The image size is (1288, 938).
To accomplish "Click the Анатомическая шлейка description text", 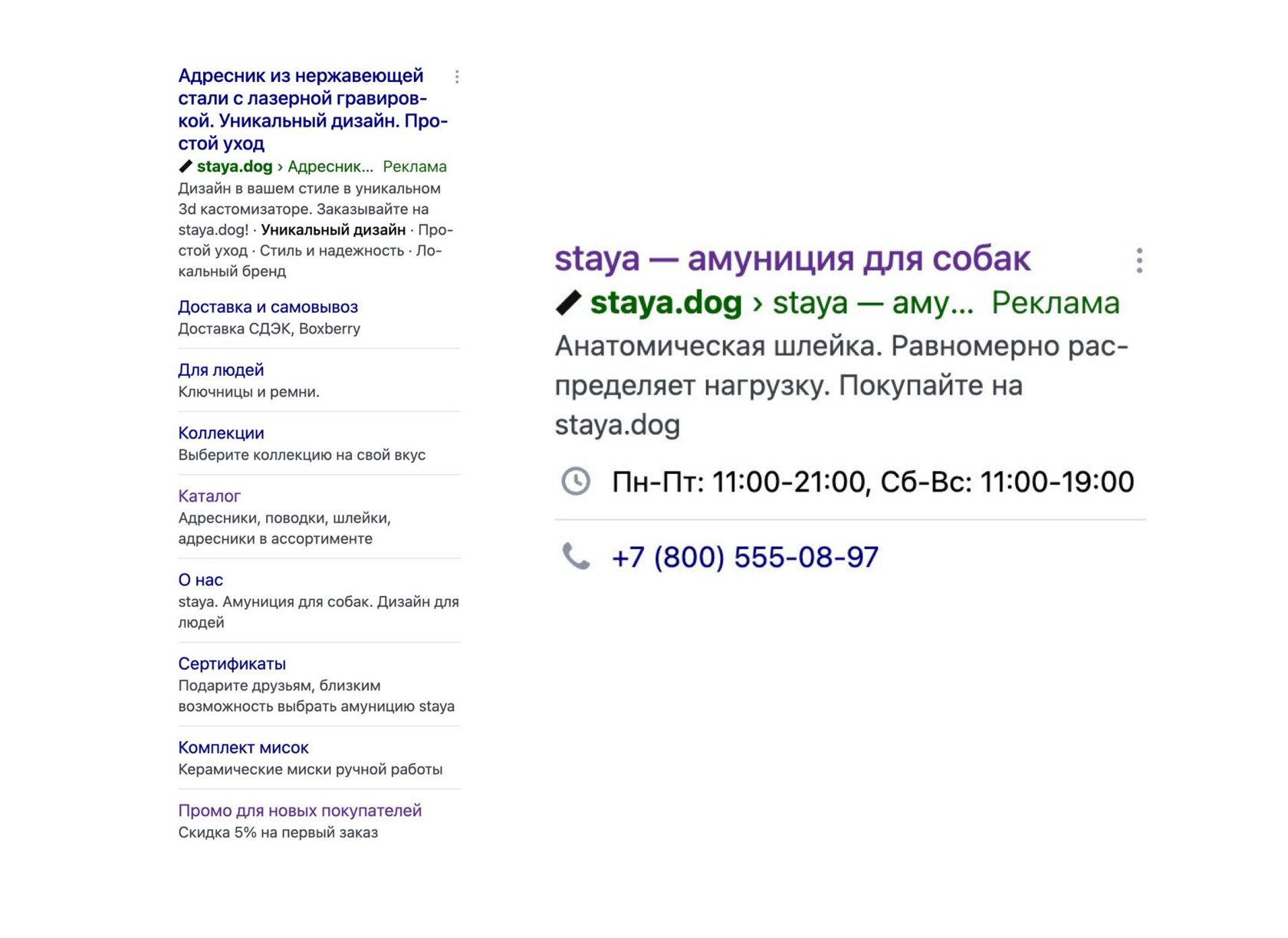I will 841,385.
